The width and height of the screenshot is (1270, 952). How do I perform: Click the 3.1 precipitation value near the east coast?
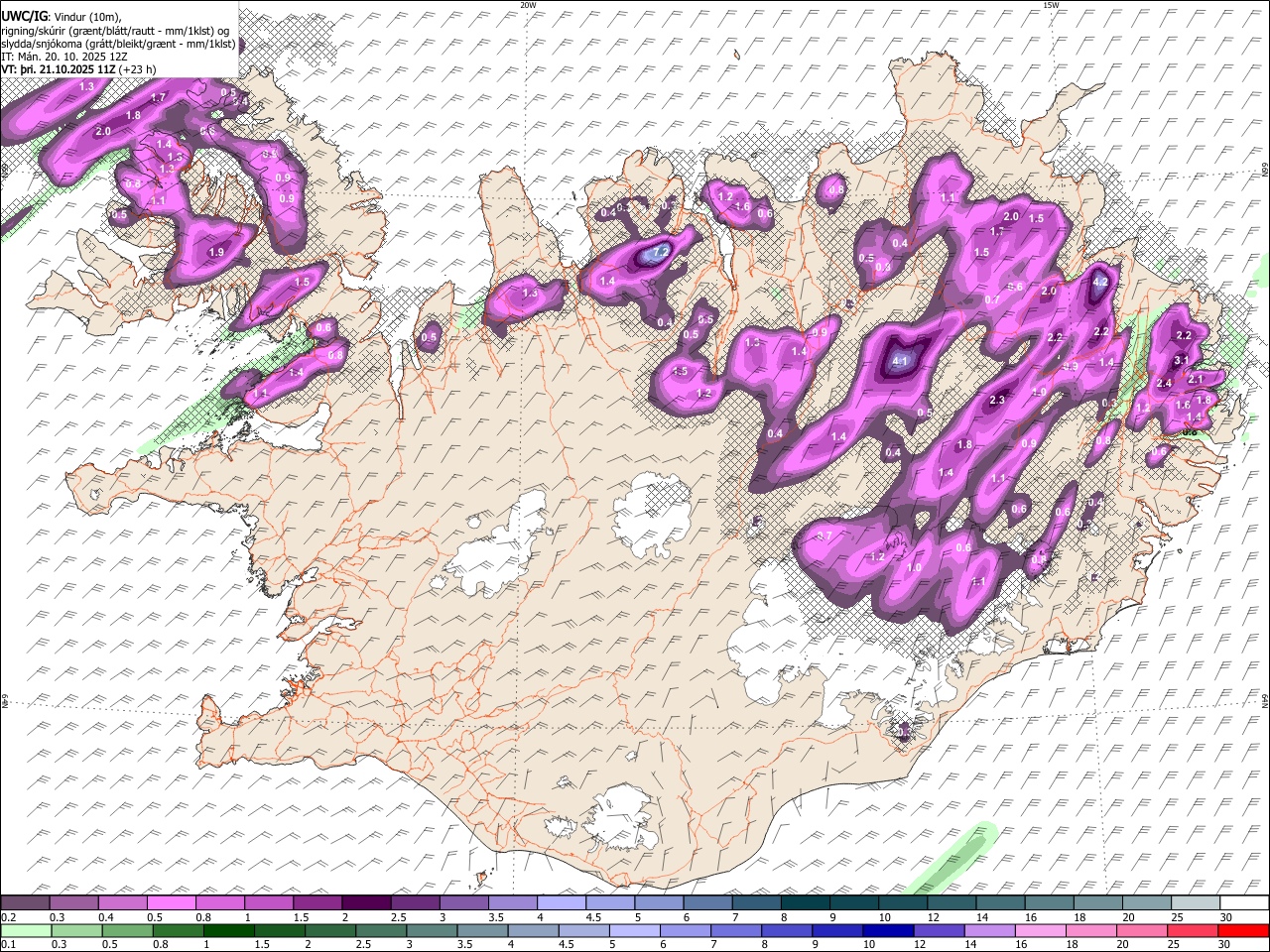click(x=1182, y=360)
